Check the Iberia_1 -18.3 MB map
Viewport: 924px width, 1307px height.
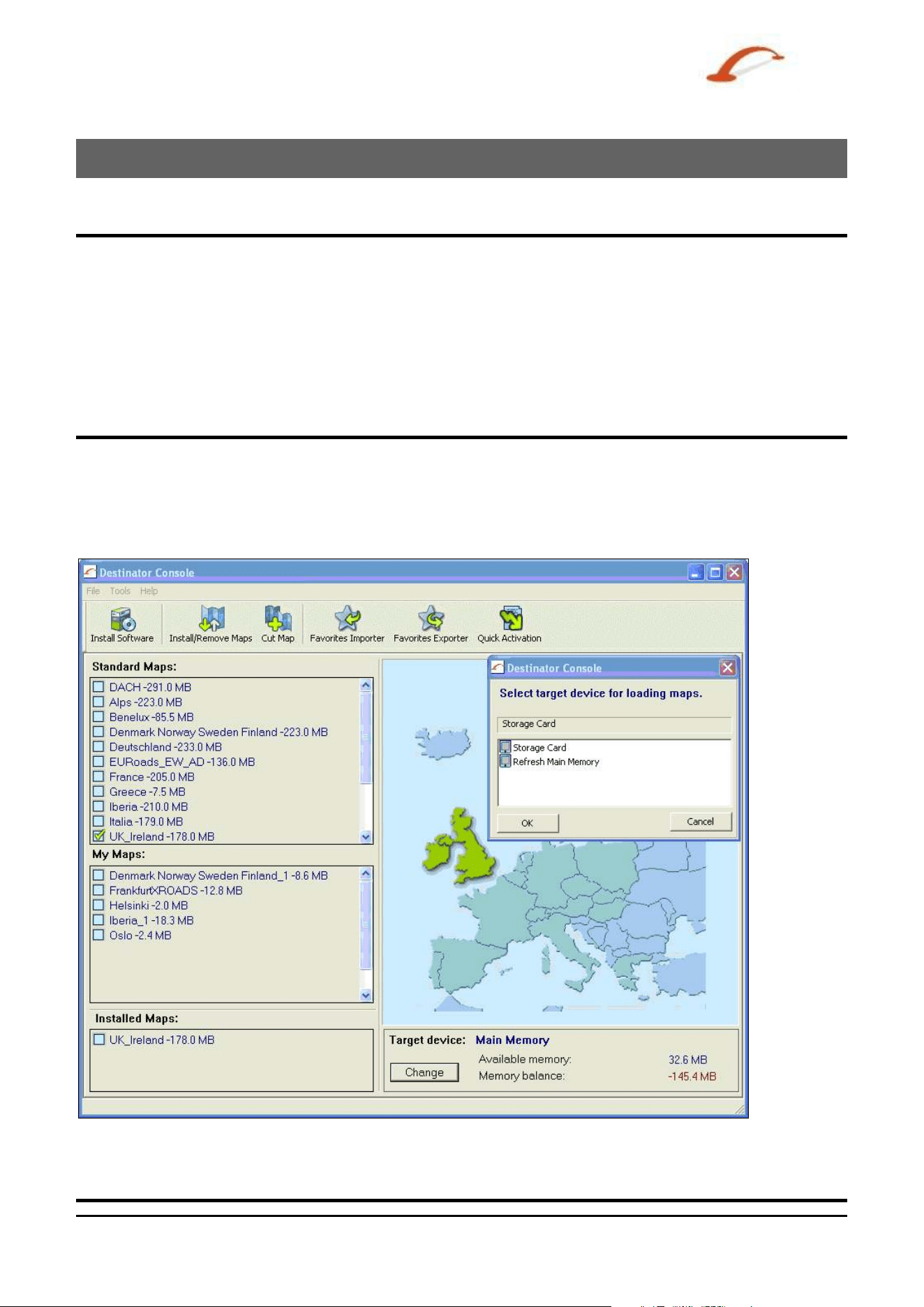pos(98,920)
